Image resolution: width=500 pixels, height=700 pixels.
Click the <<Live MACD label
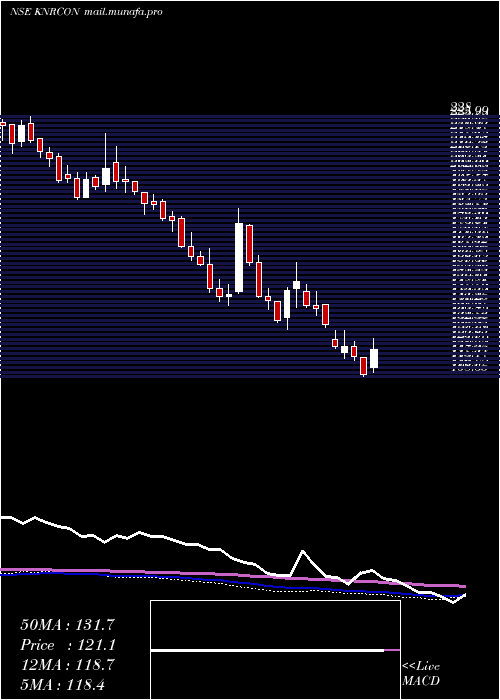click(421, 674)
